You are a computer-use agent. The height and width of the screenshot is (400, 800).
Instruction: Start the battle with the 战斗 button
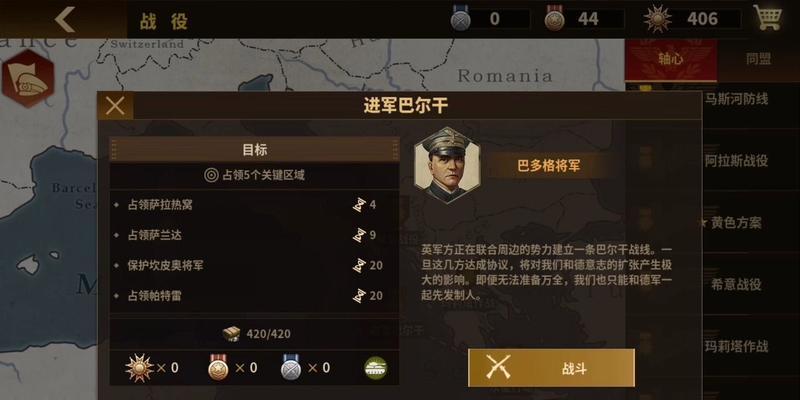(552, 368)
